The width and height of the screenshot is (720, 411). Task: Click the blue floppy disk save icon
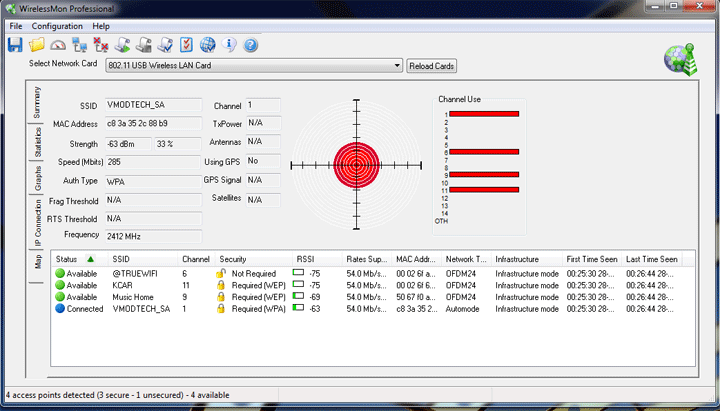(15, 45)
